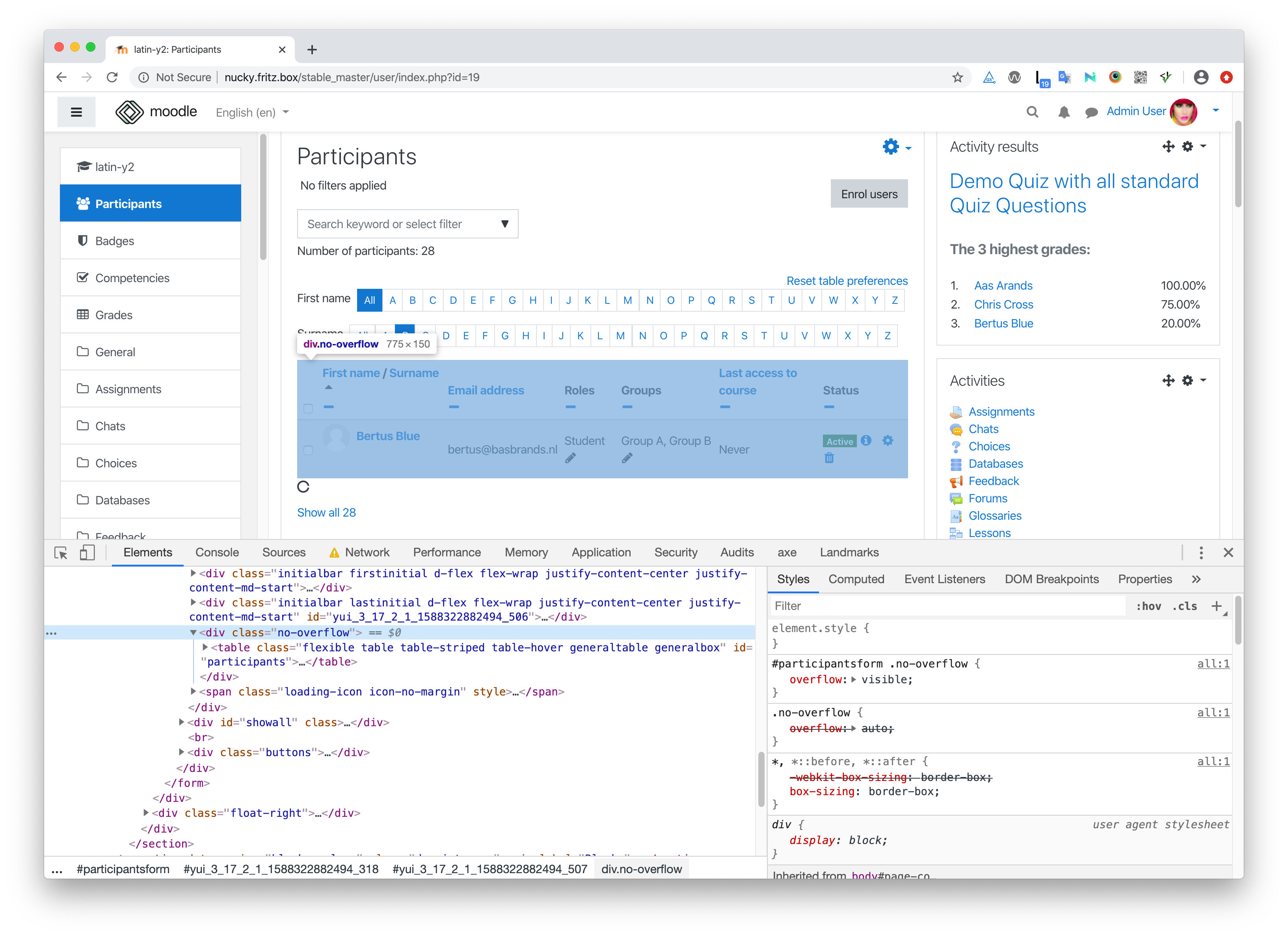This screenshot has height=937, width=1288.
Task: Reload the page in Chrome
Action: click(112, 77)
